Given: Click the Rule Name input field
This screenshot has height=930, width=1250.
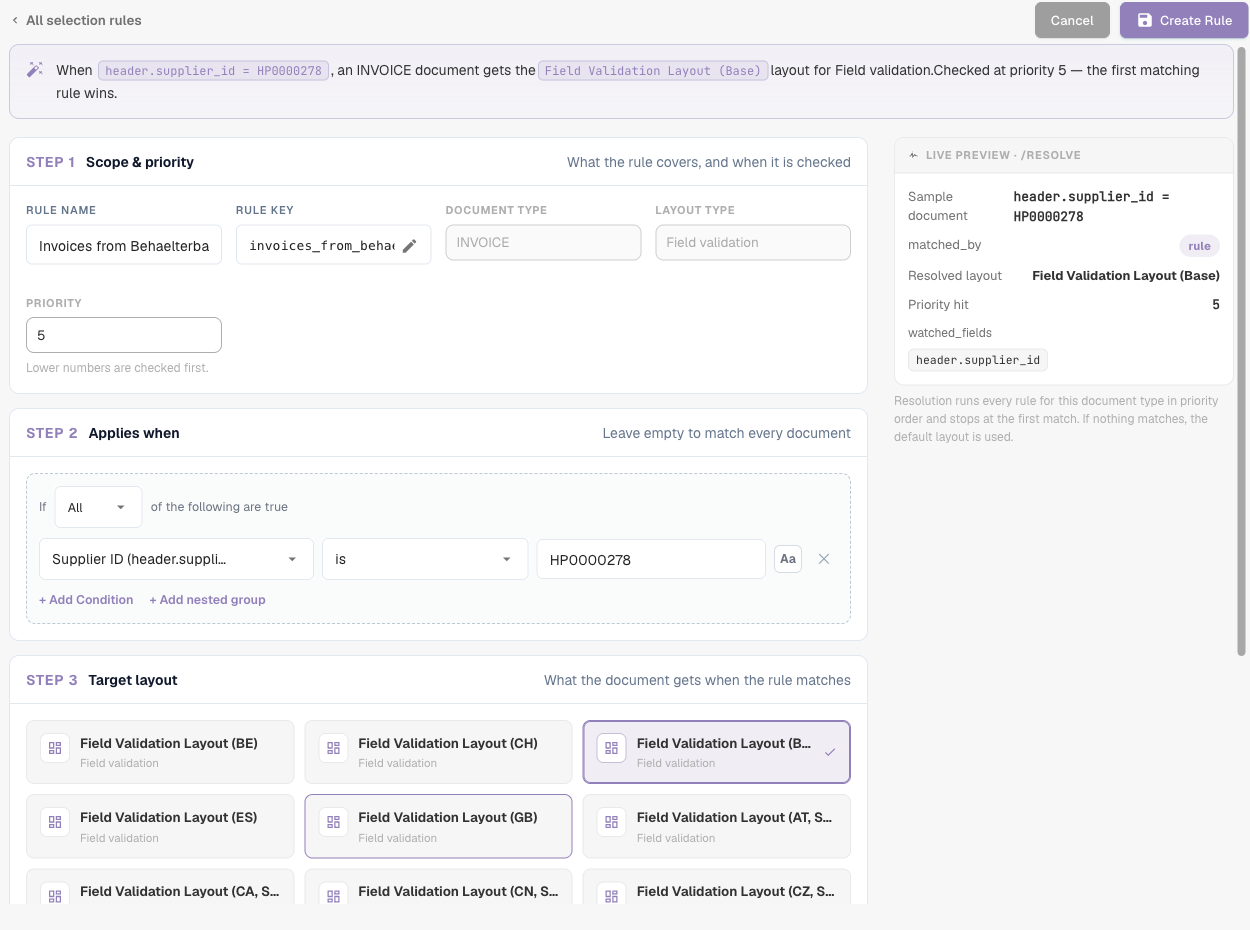Looking at the screenshot, I should pyautogui.click(x=124, y=245).
